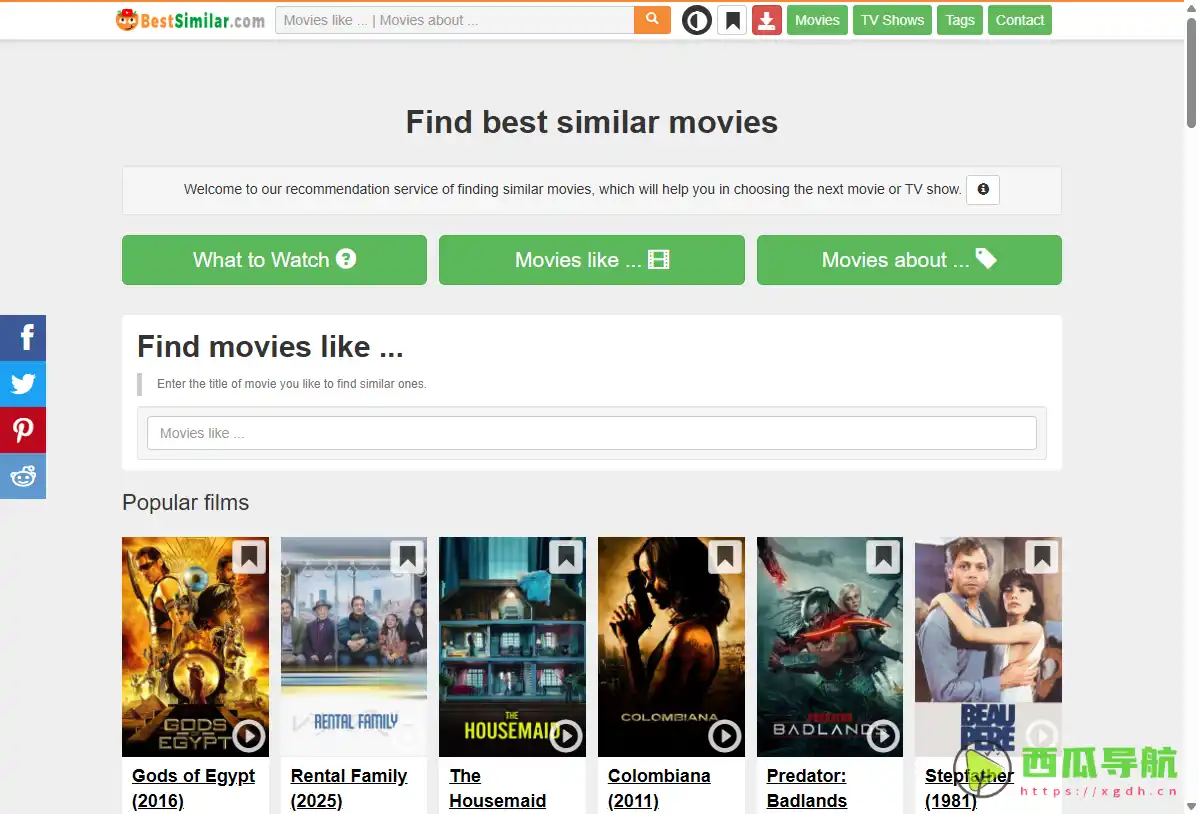Click the green Movies about button
The width and height of the screenshot is (1199, 814).
908,260
